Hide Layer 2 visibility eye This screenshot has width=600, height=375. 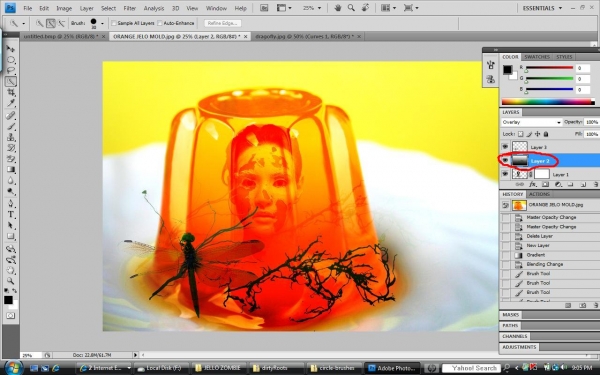[505, 161]
